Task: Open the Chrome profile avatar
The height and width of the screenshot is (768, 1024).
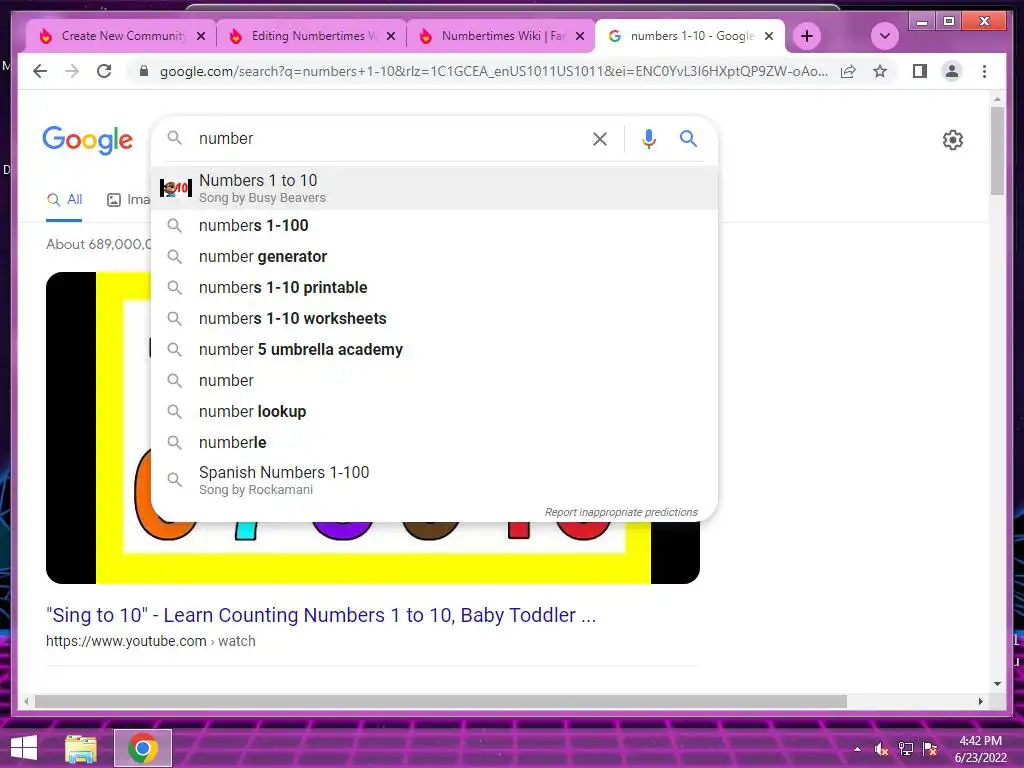Action: tap(952, 71)
